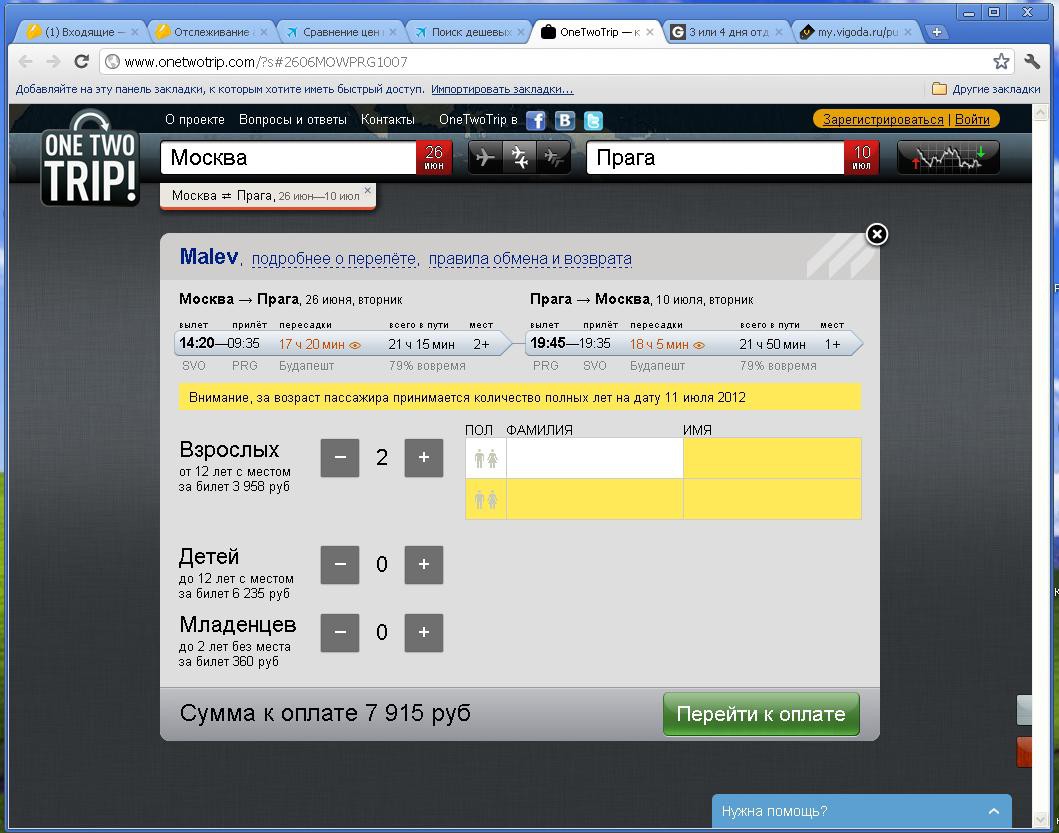Increase number of adults
1059x833 pixels.
tap(423, 458)
